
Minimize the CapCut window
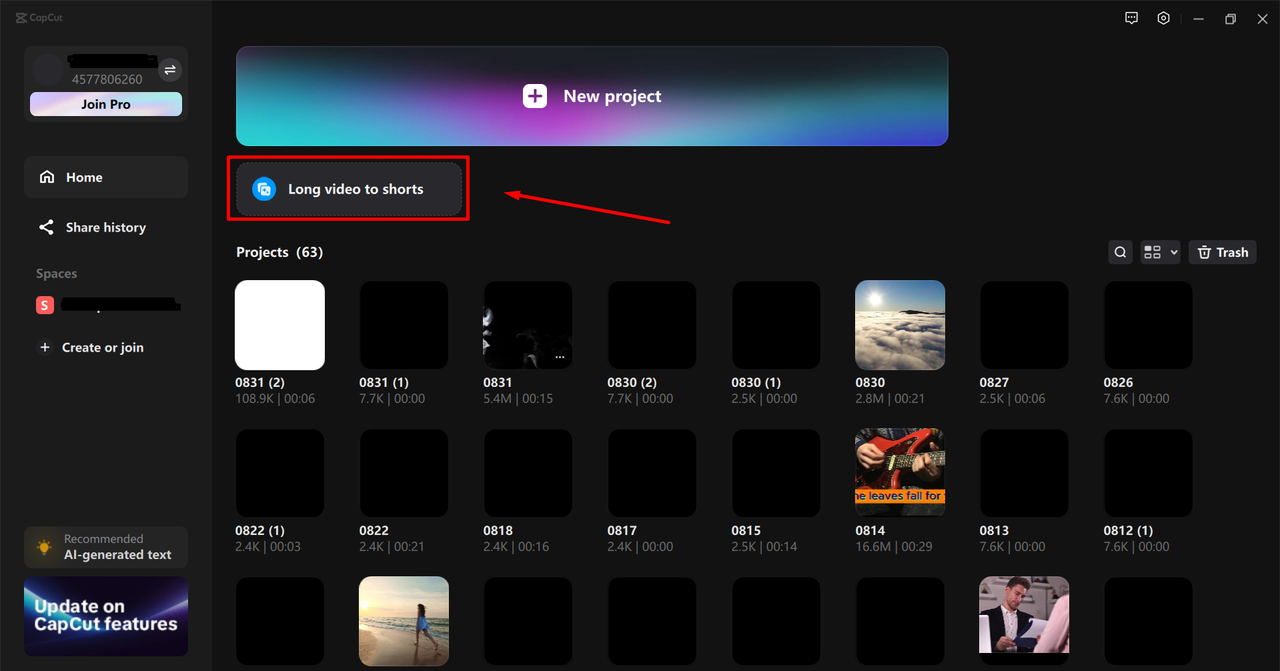coord(1199,18)
